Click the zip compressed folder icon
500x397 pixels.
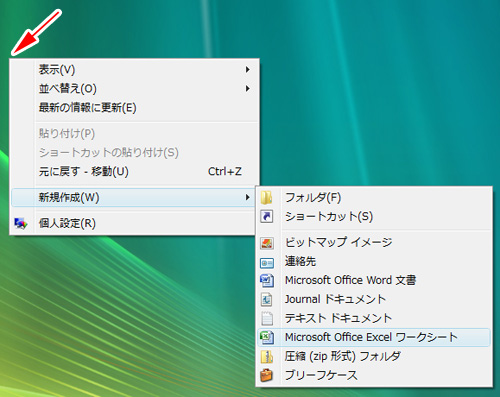point(267,357)
